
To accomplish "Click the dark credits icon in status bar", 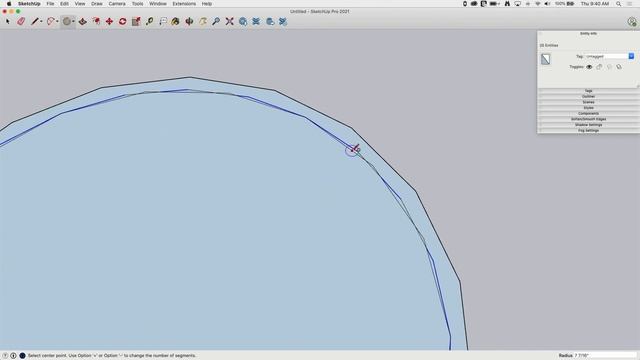I will (22, 356).
